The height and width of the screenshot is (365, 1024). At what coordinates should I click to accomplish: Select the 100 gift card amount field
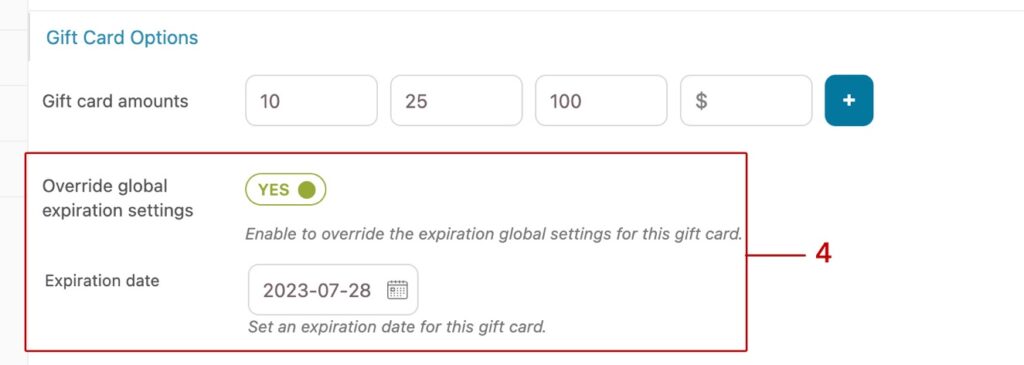[601, 101]
